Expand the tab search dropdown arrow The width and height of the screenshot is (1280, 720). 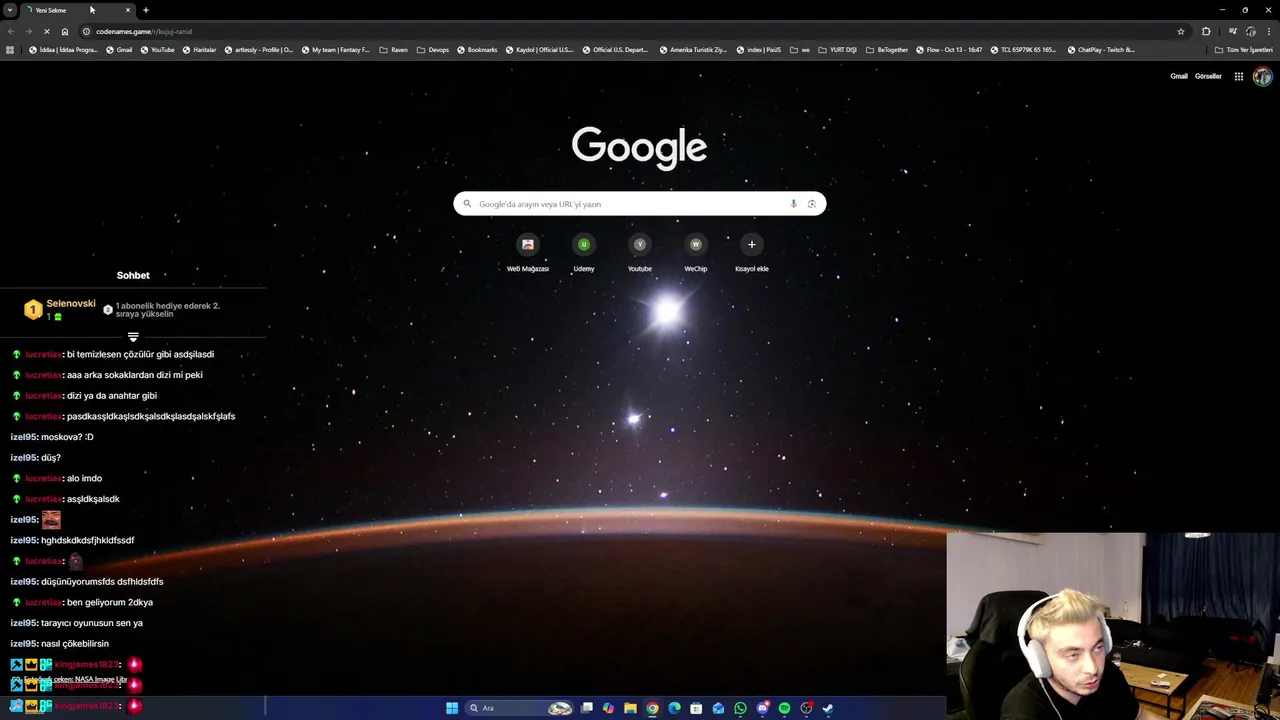[x=10, y=10]
